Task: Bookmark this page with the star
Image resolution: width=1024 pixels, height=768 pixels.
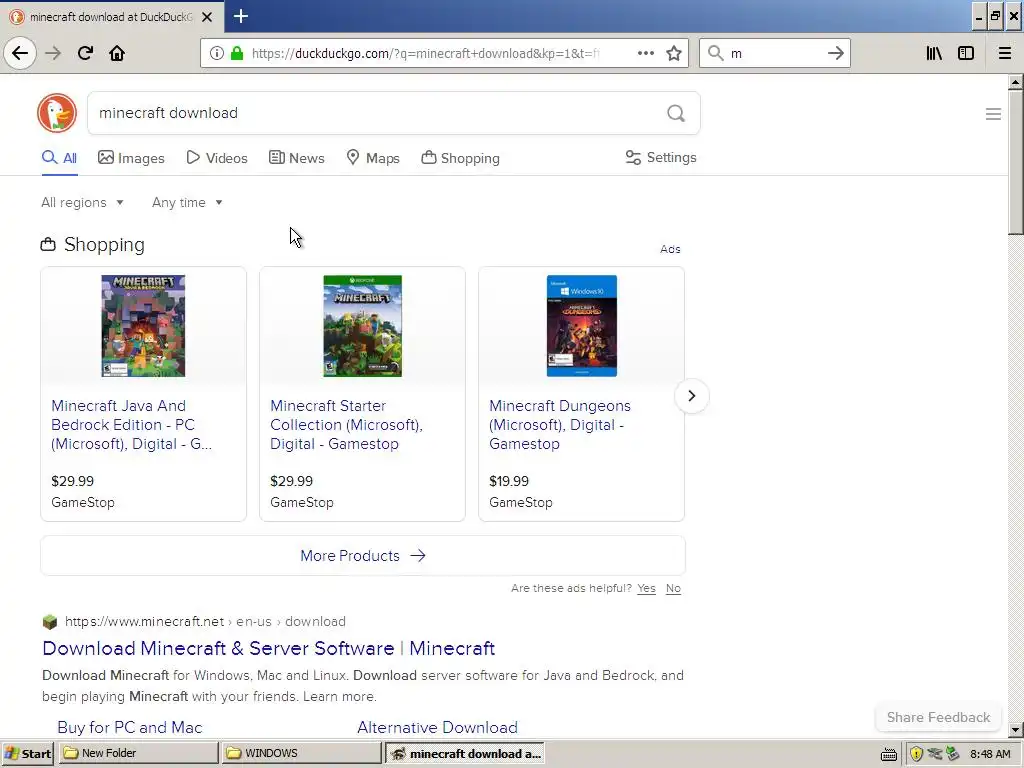Action: [674, 53]
